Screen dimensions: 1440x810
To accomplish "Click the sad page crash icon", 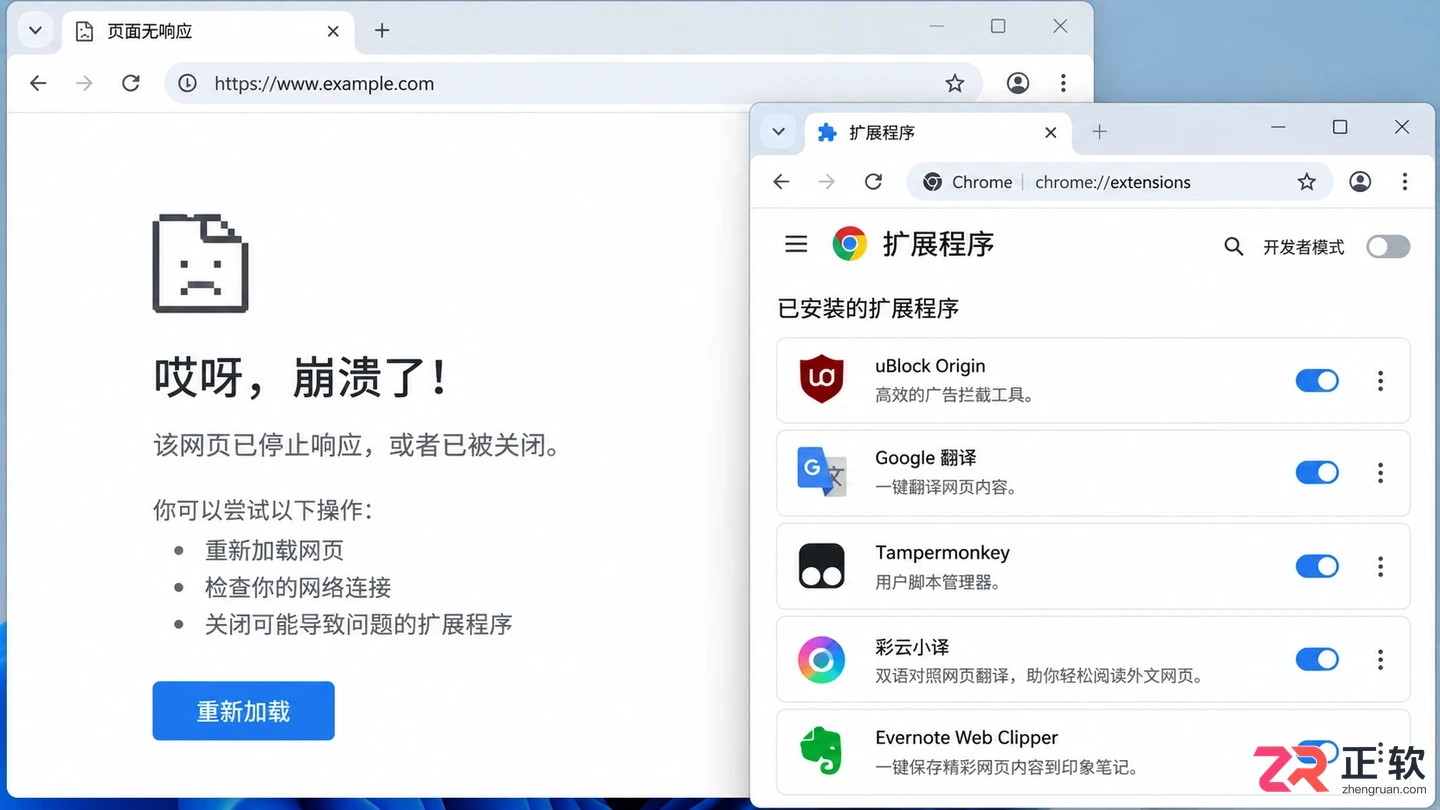I will click(x=200, y=264).
